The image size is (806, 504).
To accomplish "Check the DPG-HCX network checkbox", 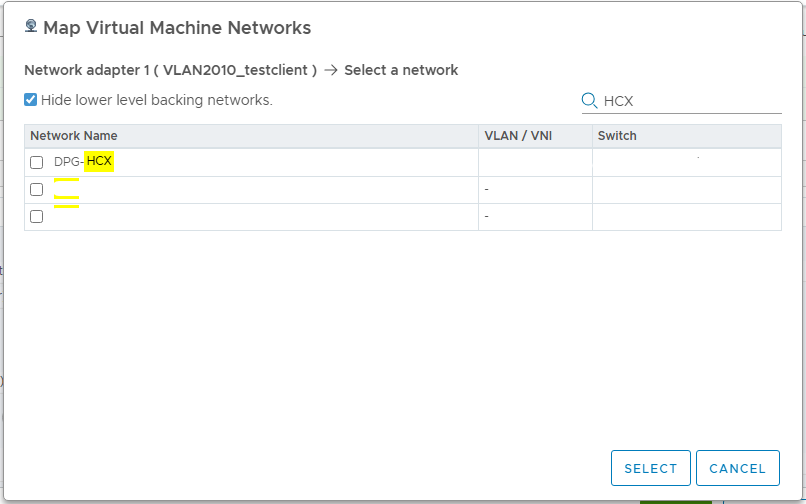I will pos(36,163).
